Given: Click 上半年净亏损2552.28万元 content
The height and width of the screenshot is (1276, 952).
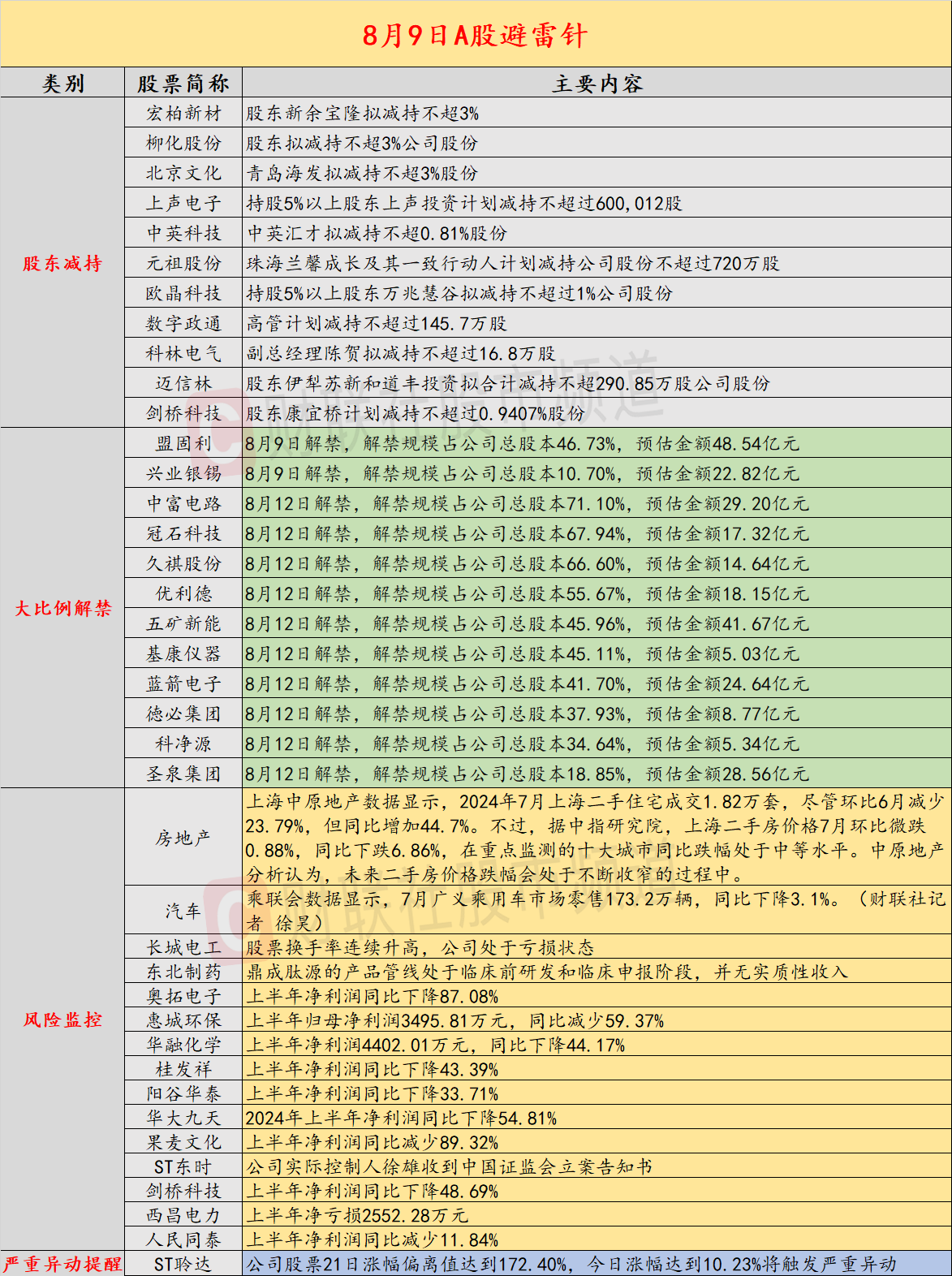Looking at the screenshot, I should (357, 1215).
